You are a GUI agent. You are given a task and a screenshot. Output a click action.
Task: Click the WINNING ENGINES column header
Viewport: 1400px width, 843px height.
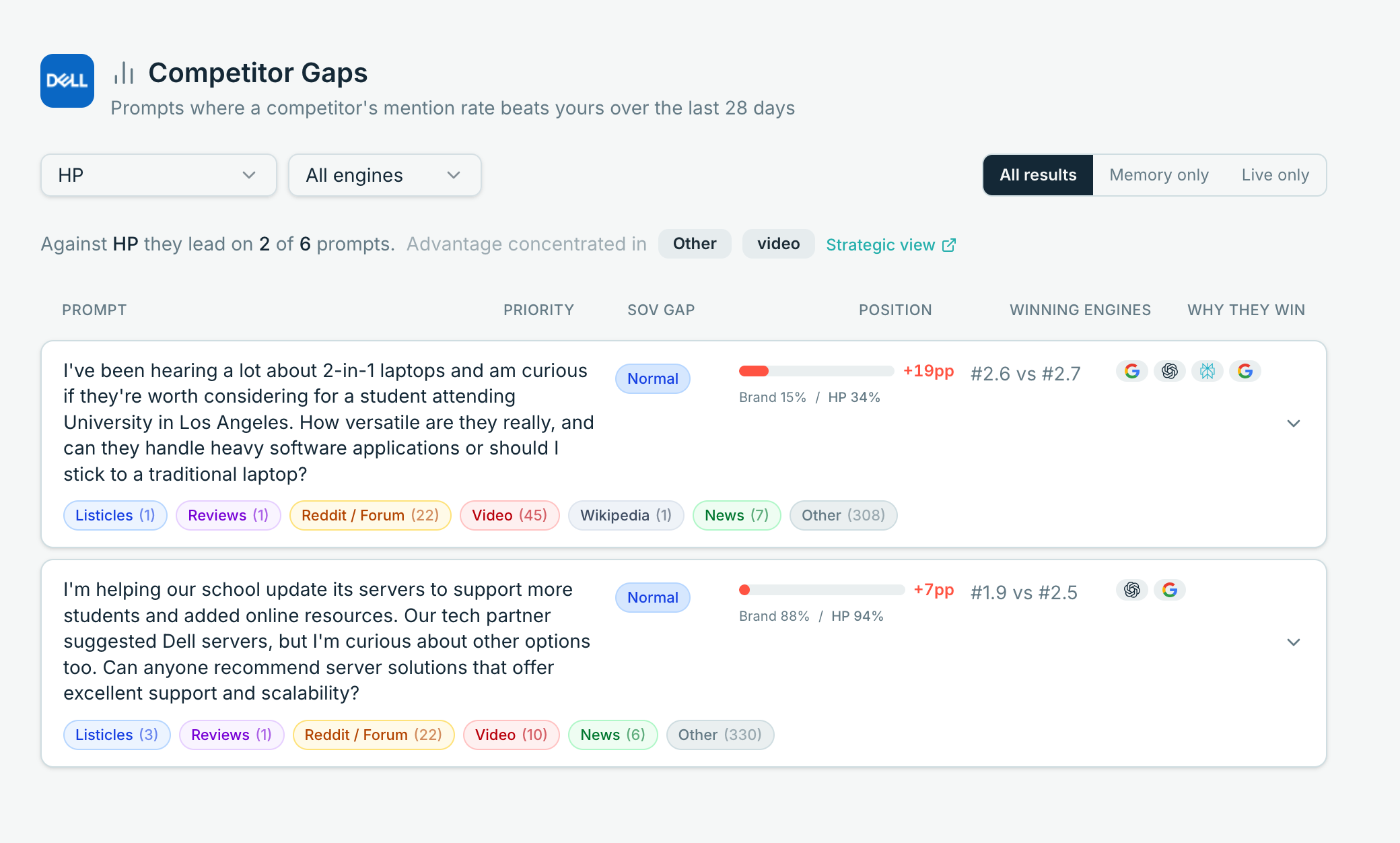coord(1080,310)
